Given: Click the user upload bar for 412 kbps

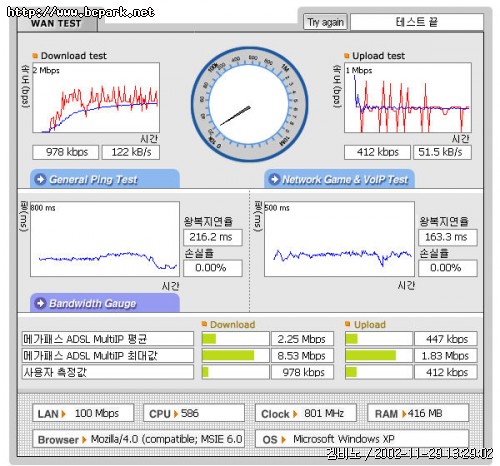Looking at the screenshot, I should (379, 372).
